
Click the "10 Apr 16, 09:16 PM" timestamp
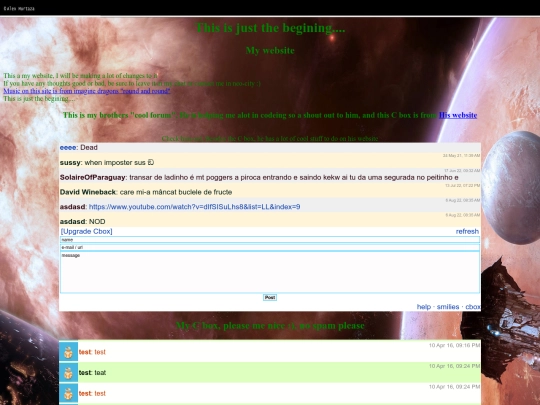[454, 345]
